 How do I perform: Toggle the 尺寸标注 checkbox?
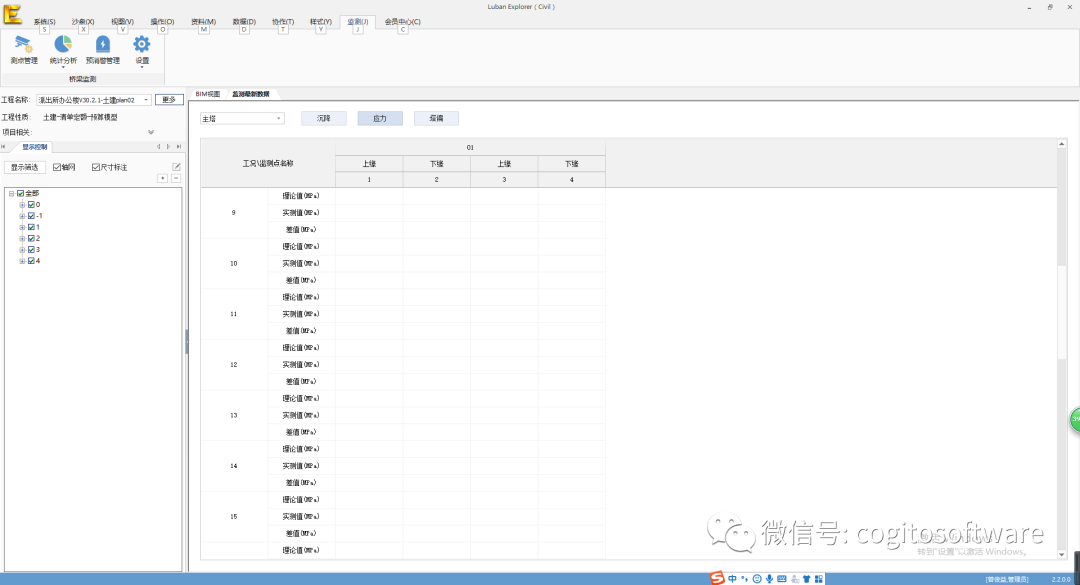click(96, 167)
